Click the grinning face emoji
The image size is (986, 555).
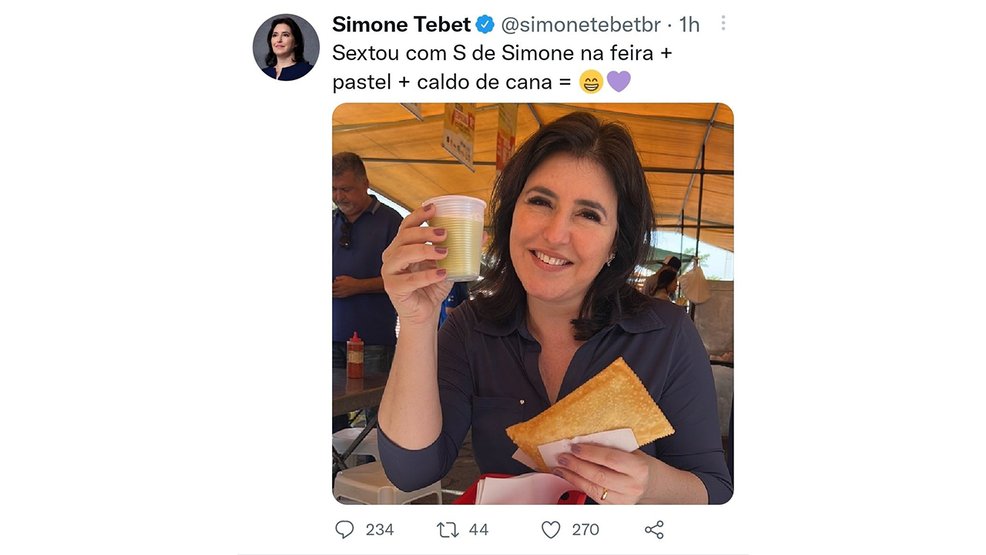pyautogui.click(x=591, y=82)
